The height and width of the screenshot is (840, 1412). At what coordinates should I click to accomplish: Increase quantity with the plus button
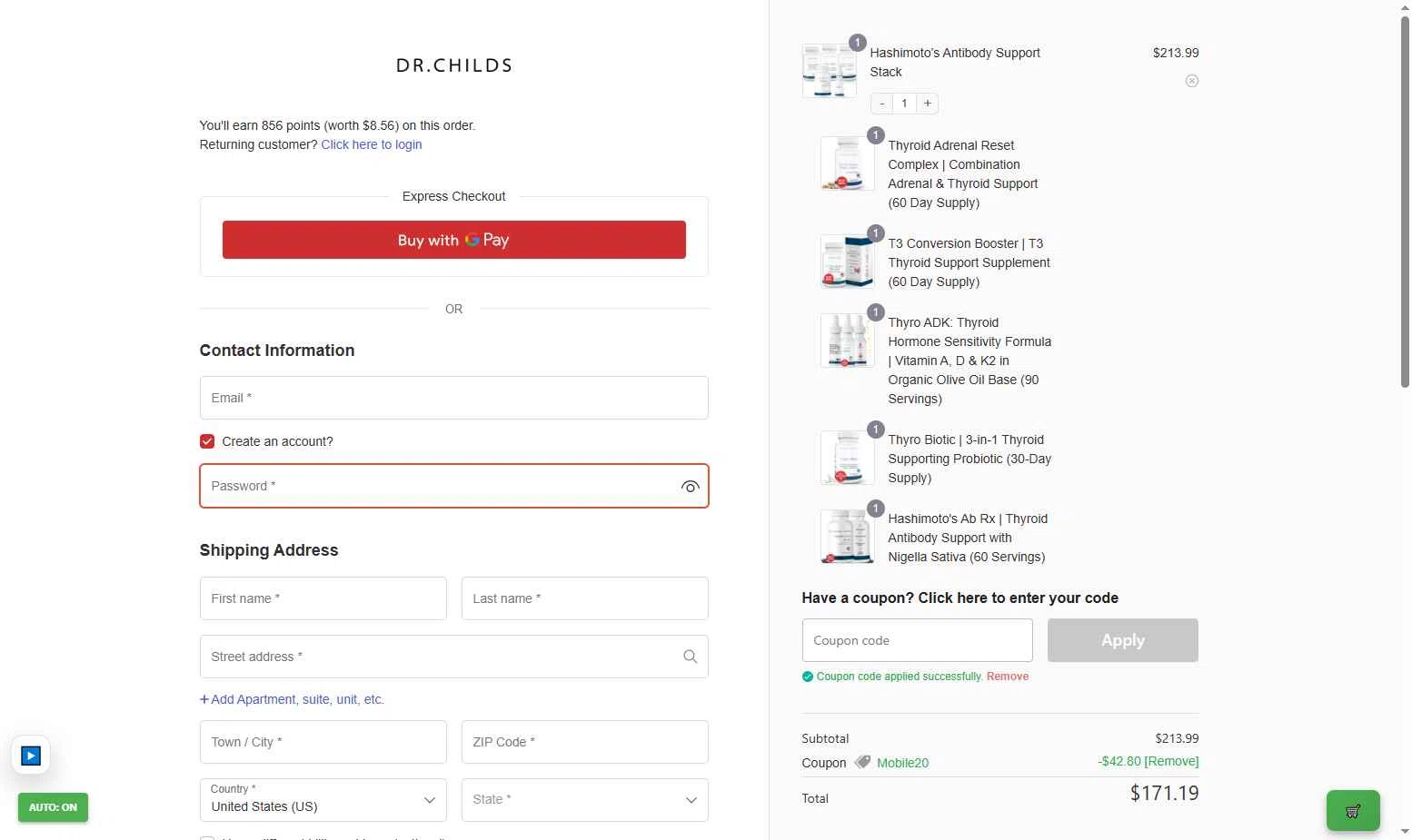(x=928, y=104)
